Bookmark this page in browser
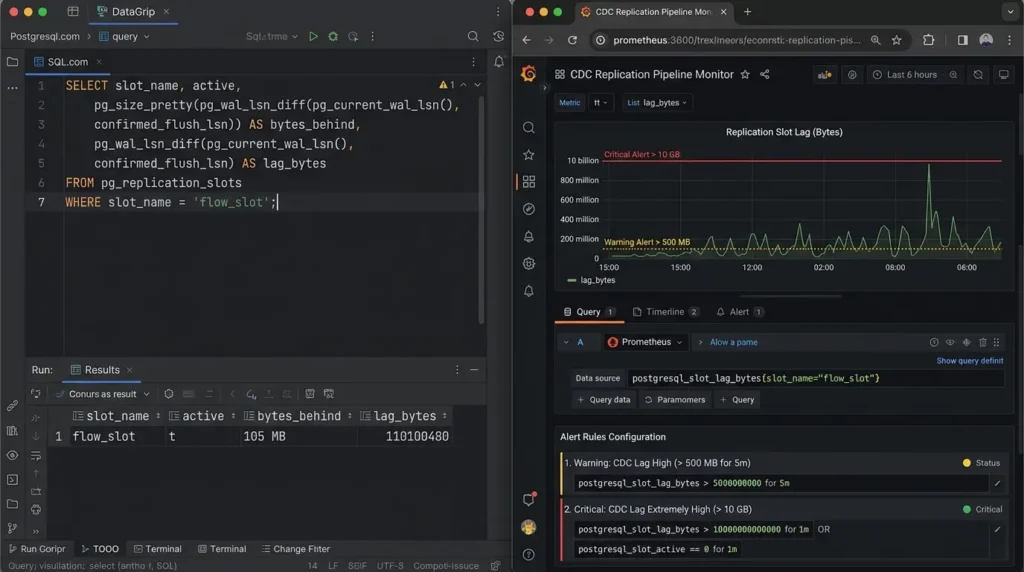 pyautogui.click(x=897, y=40)
